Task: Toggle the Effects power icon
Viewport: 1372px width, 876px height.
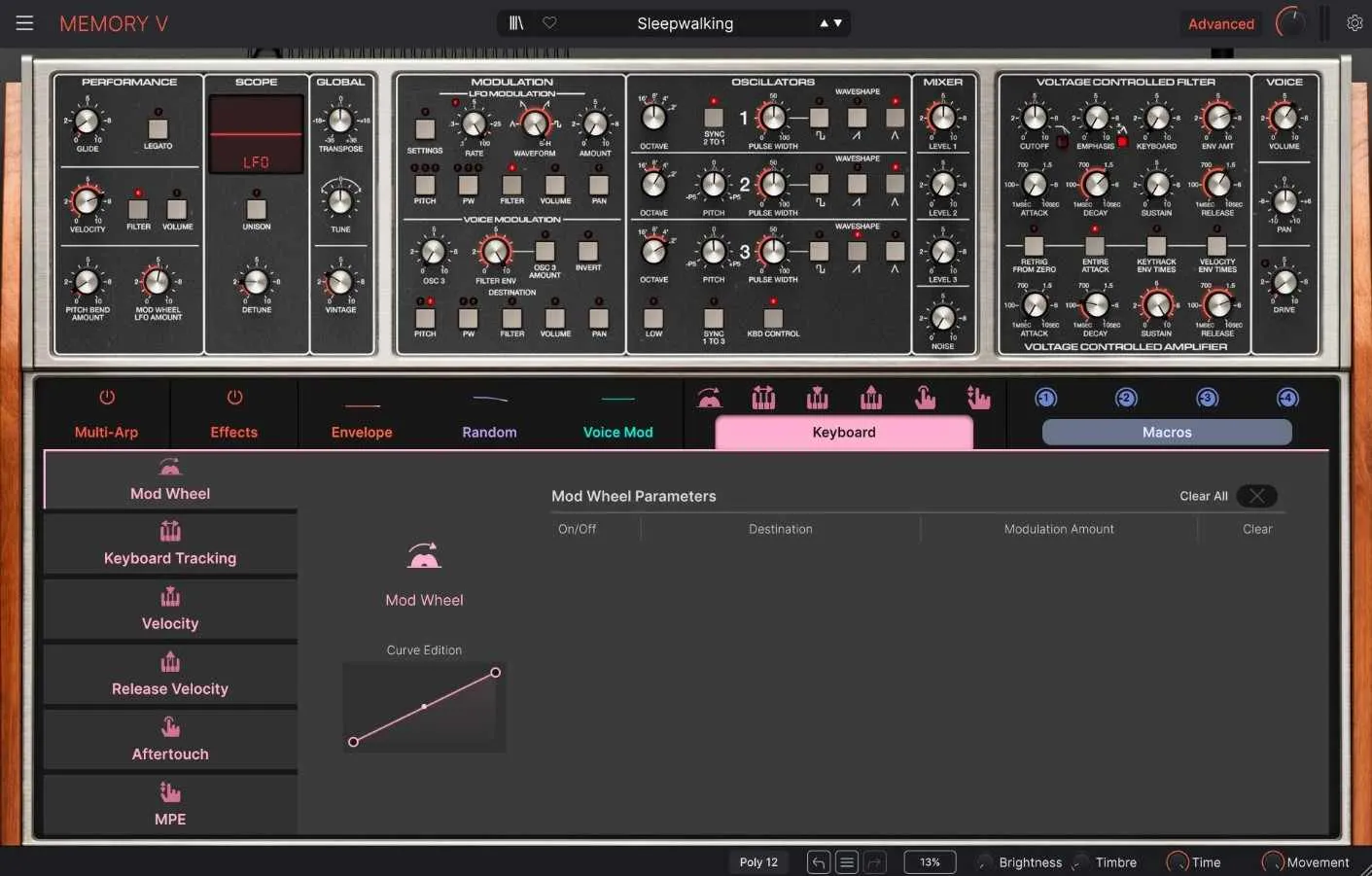Action: pyautogui.click(x=234, y=398)
